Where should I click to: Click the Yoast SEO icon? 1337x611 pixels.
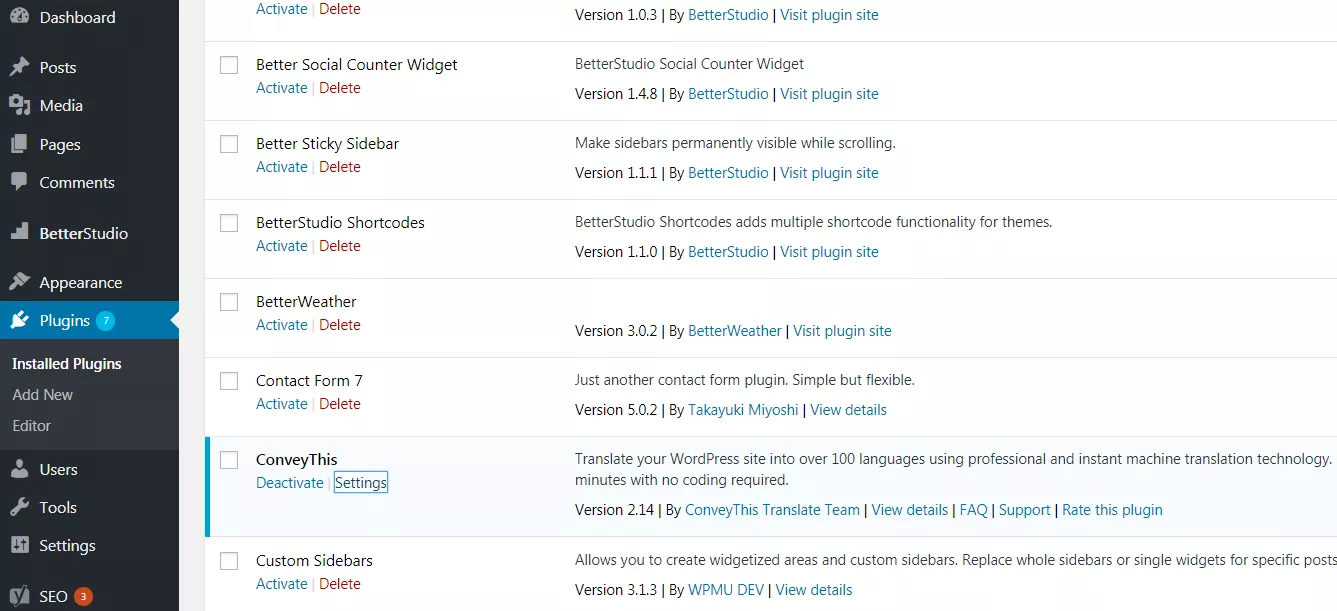pos(19,596)
